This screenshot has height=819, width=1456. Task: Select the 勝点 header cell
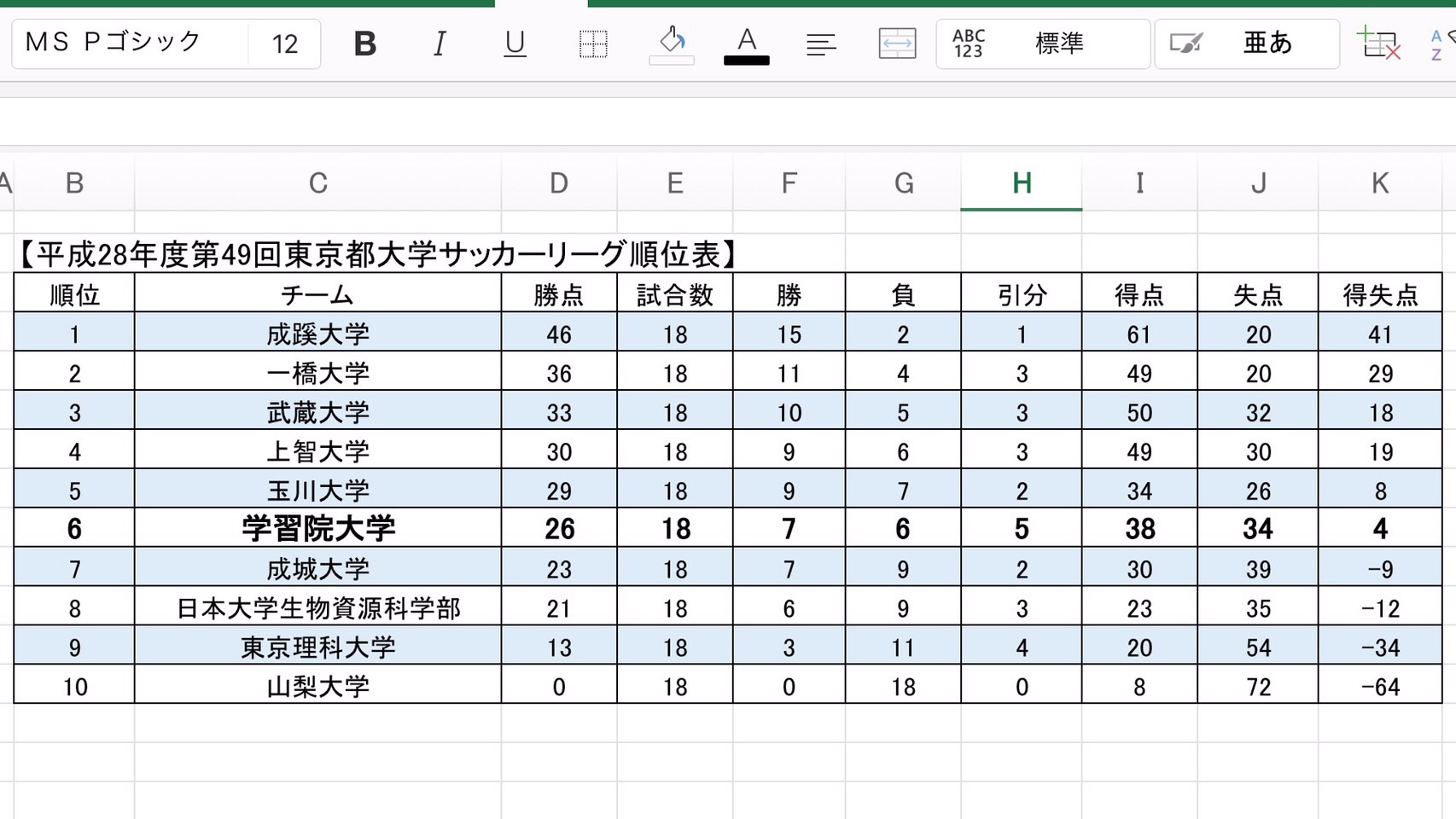click(x=559, y=293)
